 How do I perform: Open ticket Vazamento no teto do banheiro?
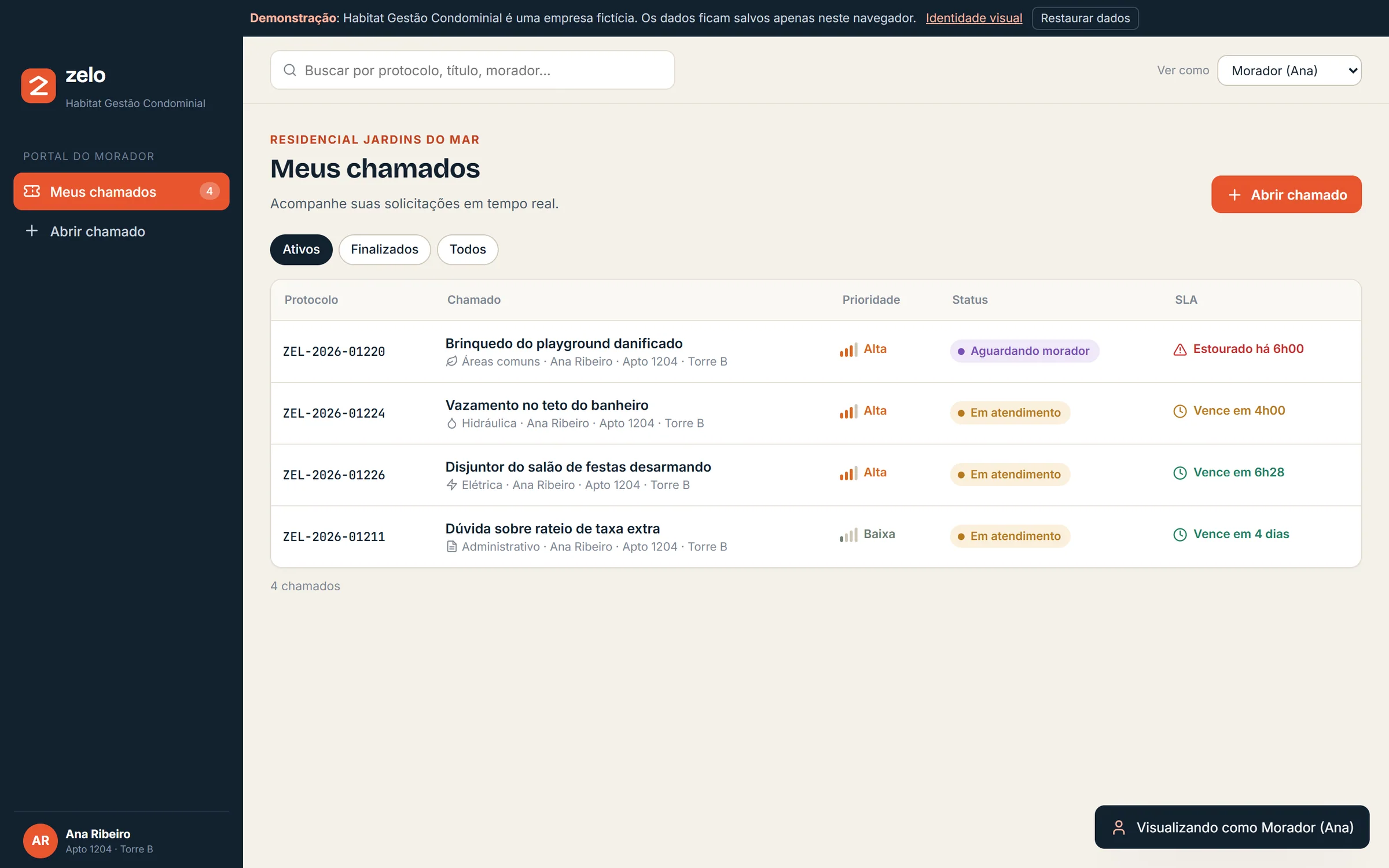click(547, 405)
